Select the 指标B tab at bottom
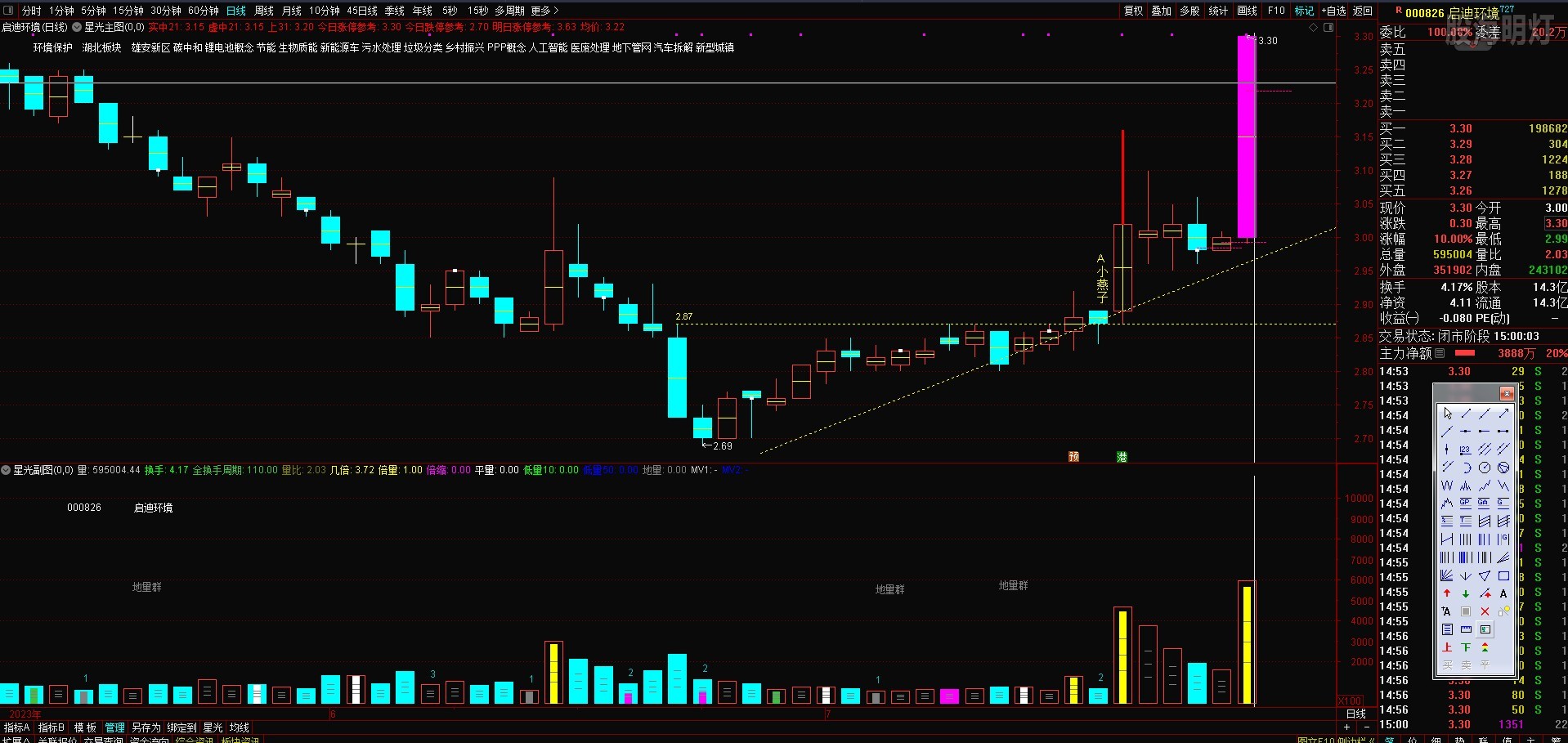This screenshot has width=1568, height=743. point(51,727)
